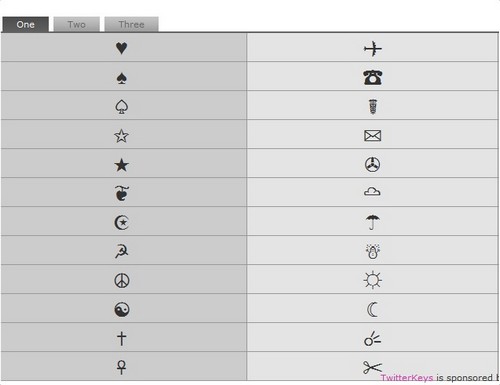Click the peace sign symbol

[x=122, y=281]
